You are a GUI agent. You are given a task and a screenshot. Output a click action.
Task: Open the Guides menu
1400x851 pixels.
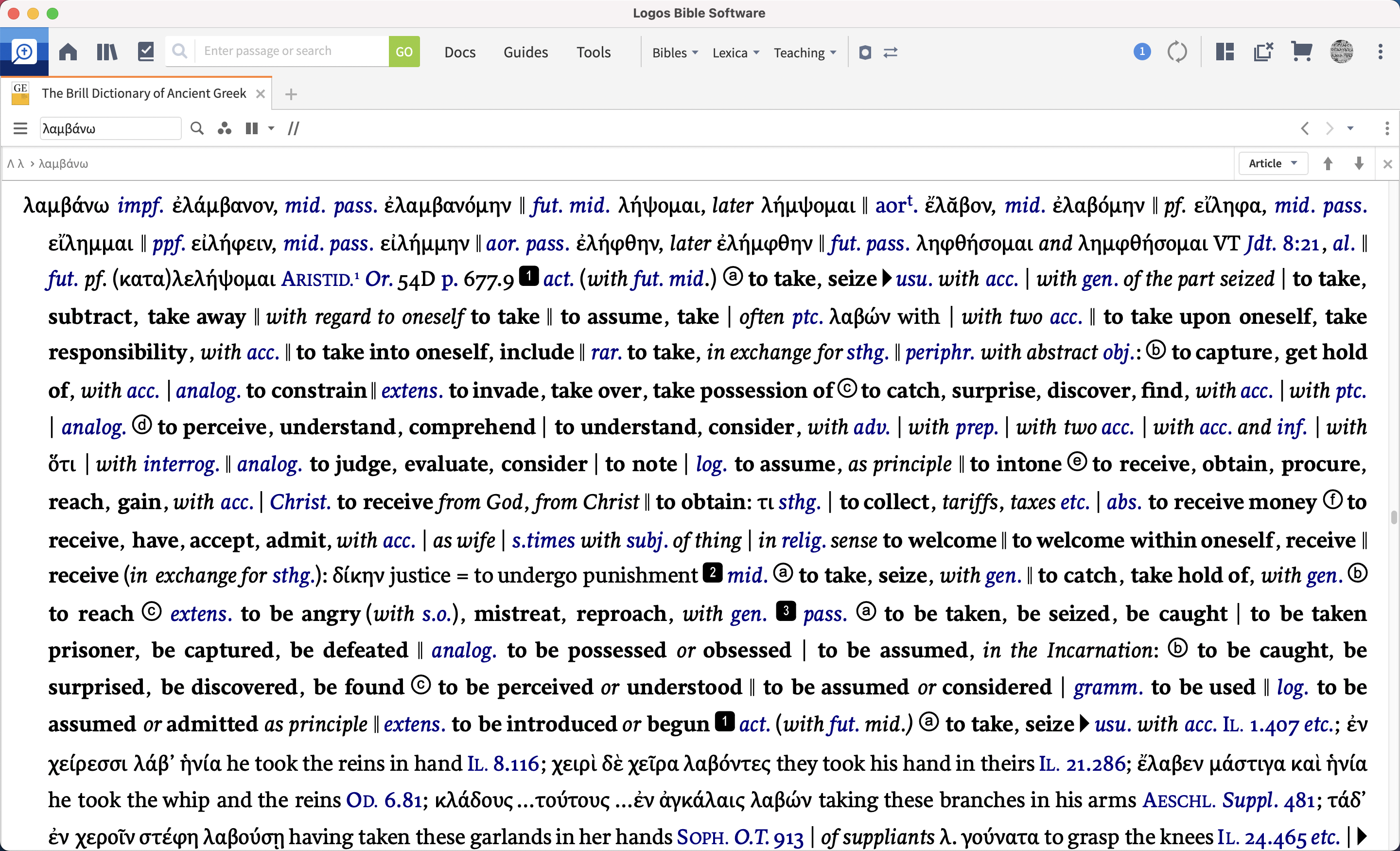(x=525, y=53)
